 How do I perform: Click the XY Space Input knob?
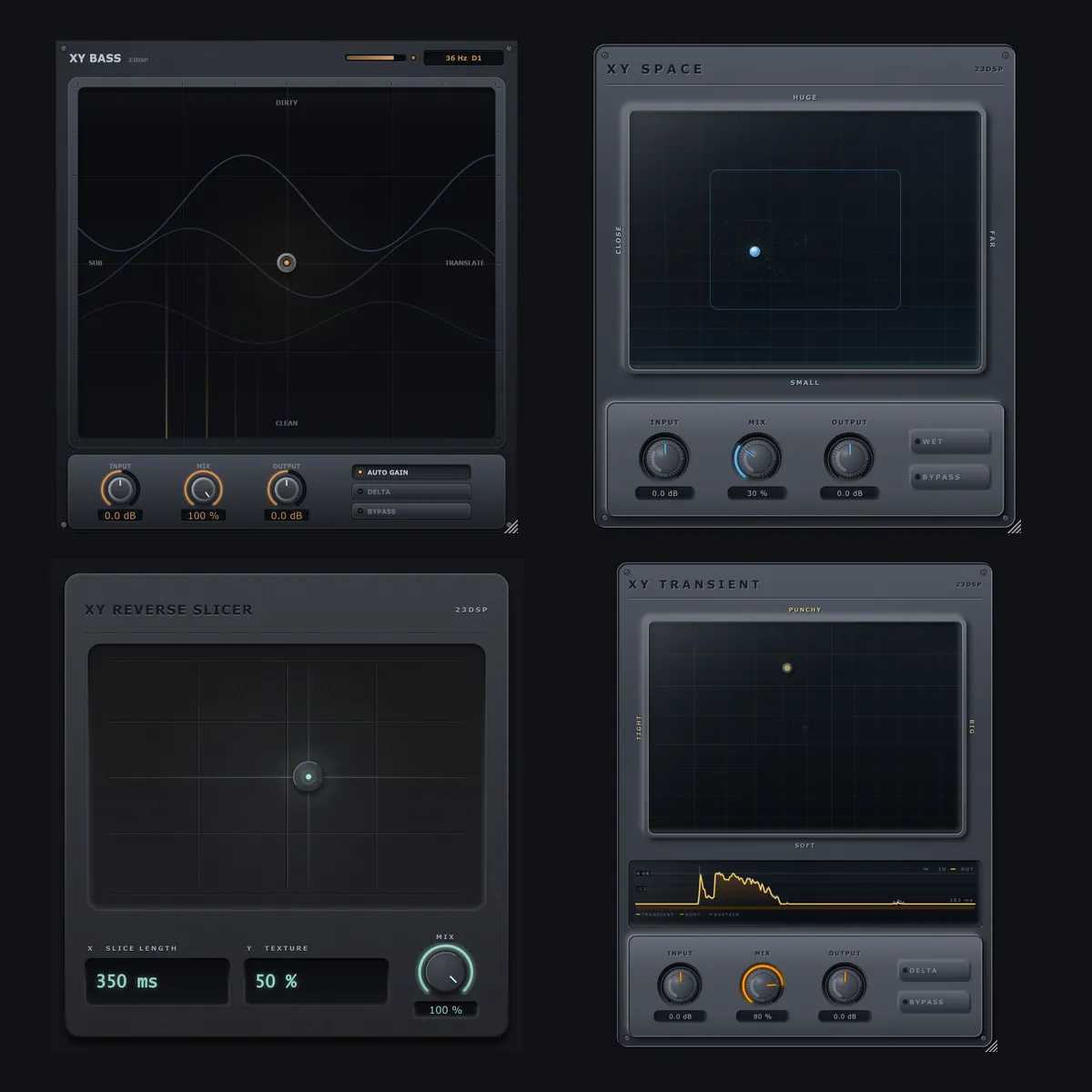[664, 457]
